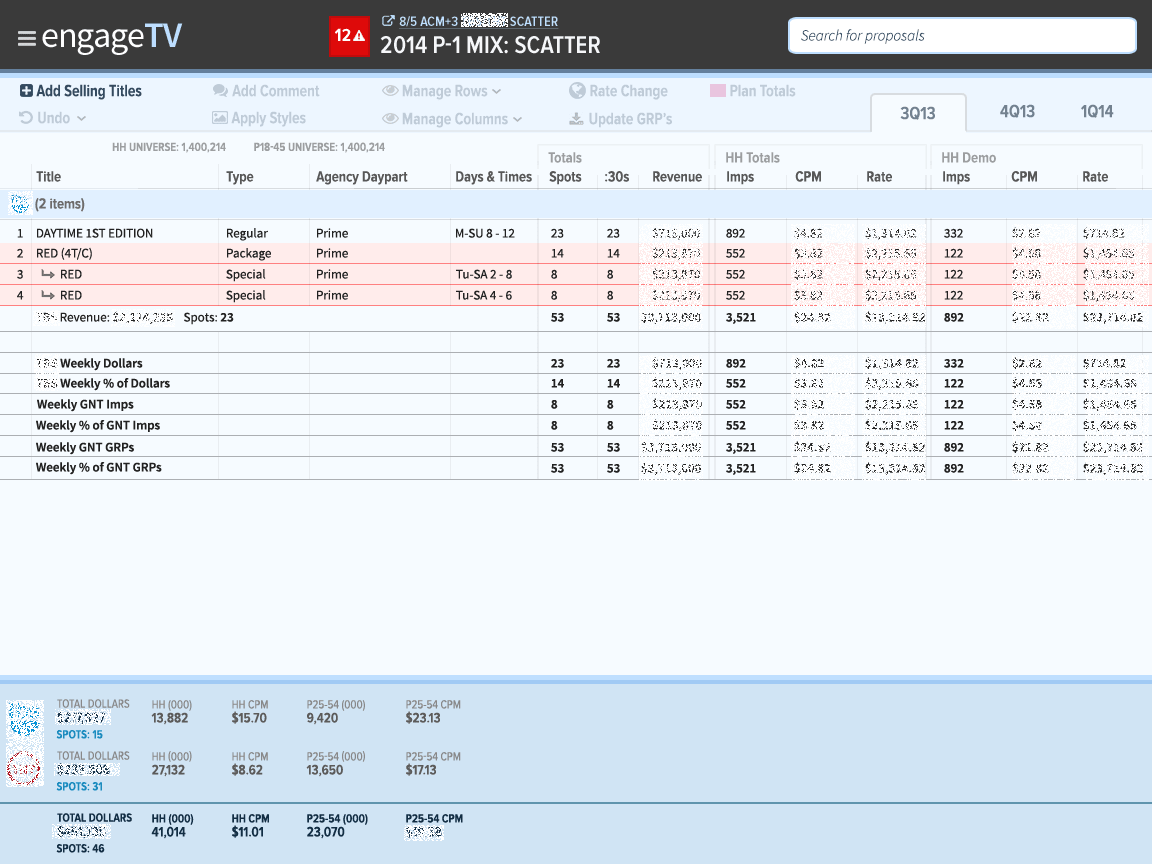Click the engageTV logo
Image resolution: width=1152 pixels, height=864 pixels.
[x=112, y=36]
